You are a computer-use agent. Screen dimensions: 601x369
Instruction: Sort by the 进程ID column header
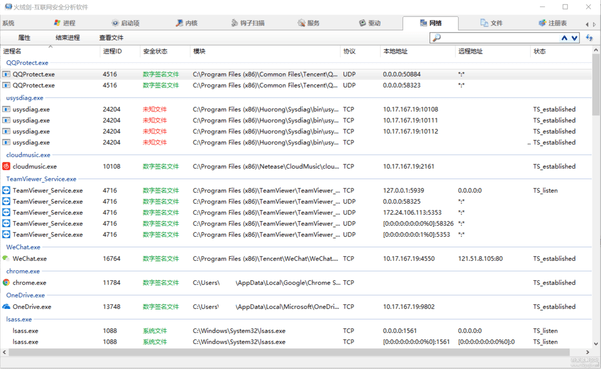[112, 51]
